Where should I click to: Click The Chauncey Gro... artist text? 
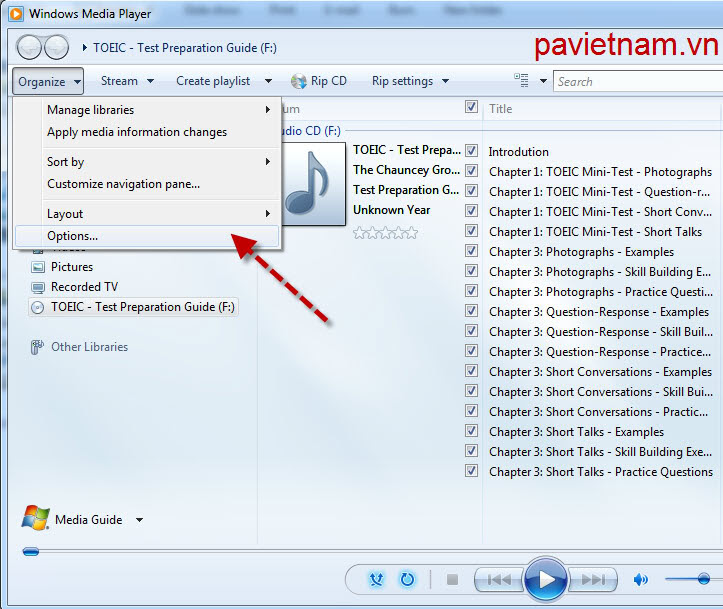click(407, 170)
